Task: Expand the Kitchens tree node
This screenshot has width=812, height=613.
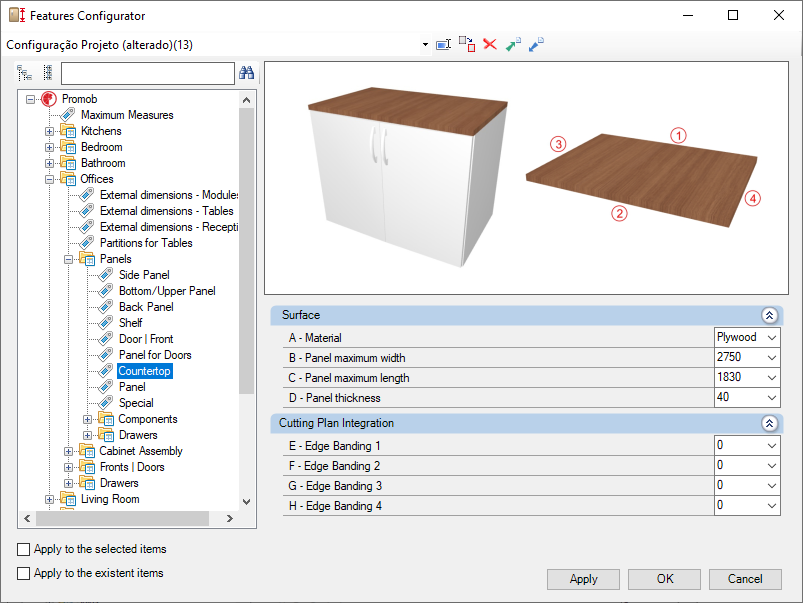Action: [x=49, y=132]
